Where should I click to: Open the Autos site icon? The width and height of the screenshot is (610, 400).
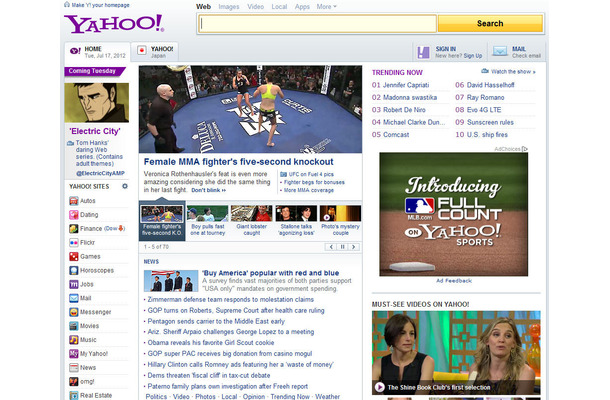[74, 201]
